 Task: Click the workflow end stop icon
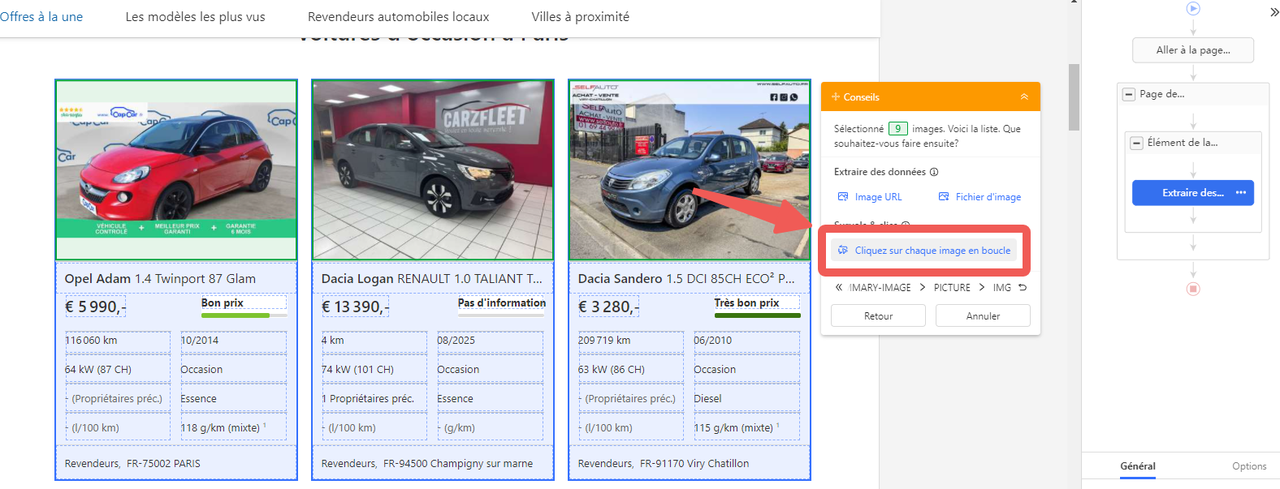pyautogui.click(x=1192, y=289)
